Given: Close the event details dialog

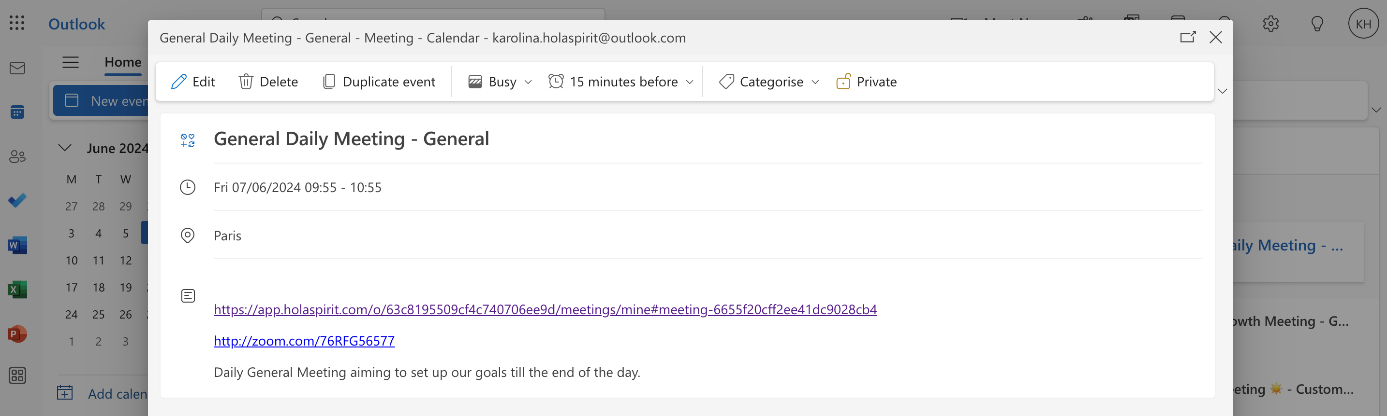Looking at the screenshot, I should pos(1216,37).
